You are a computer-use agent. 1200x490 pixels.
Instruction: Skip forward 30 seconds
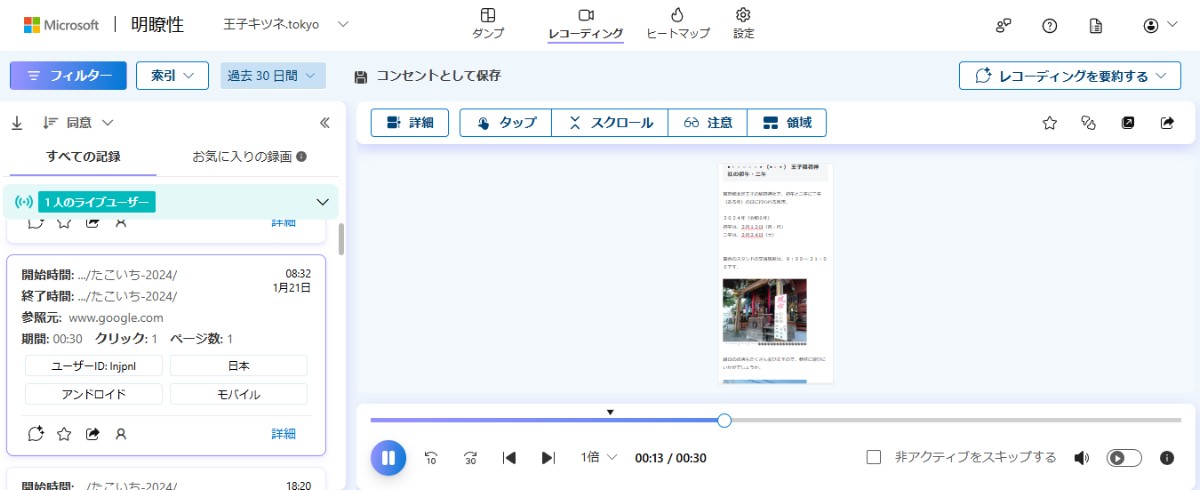[x=470, y=458]
